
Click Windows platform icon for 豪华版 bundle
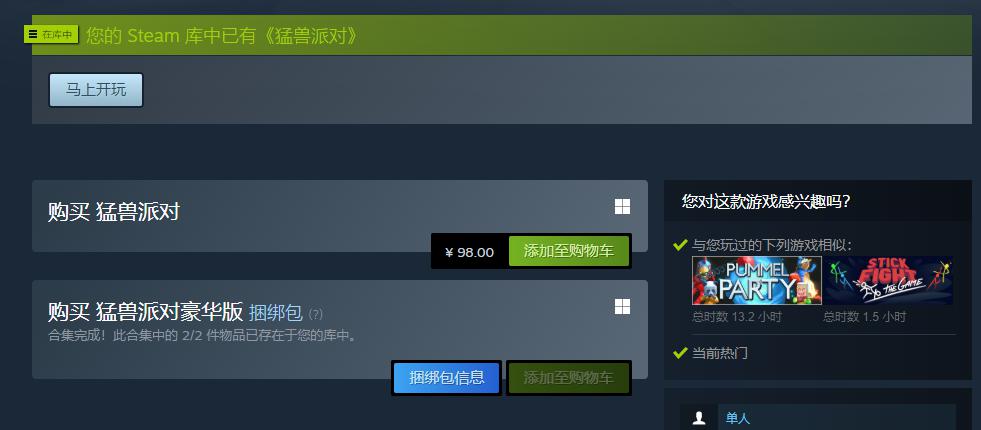click(622, 307)
